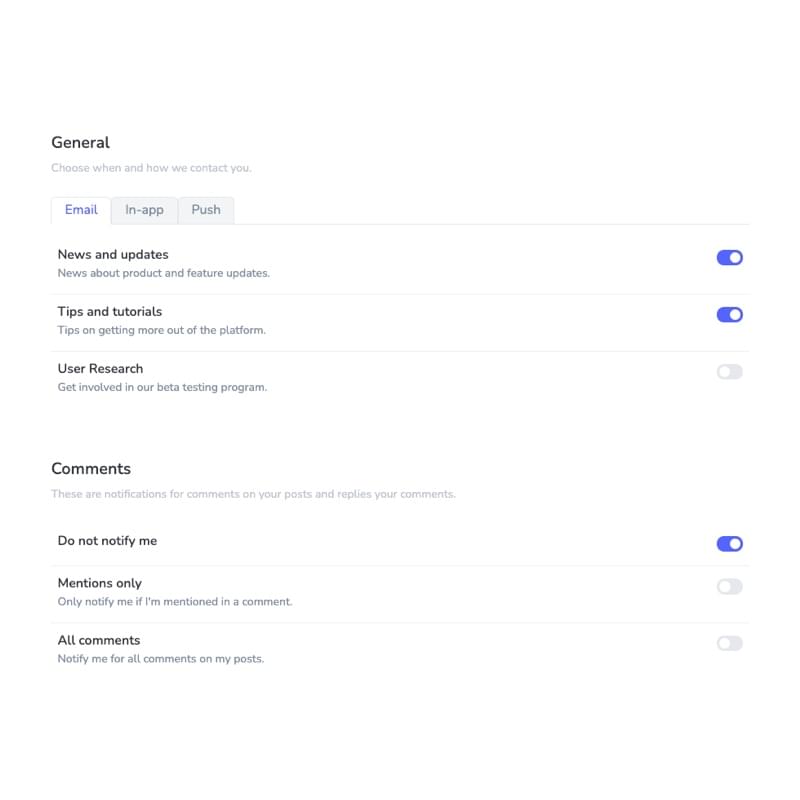
Task: Click the All comments row title
Action: [99, 640]
